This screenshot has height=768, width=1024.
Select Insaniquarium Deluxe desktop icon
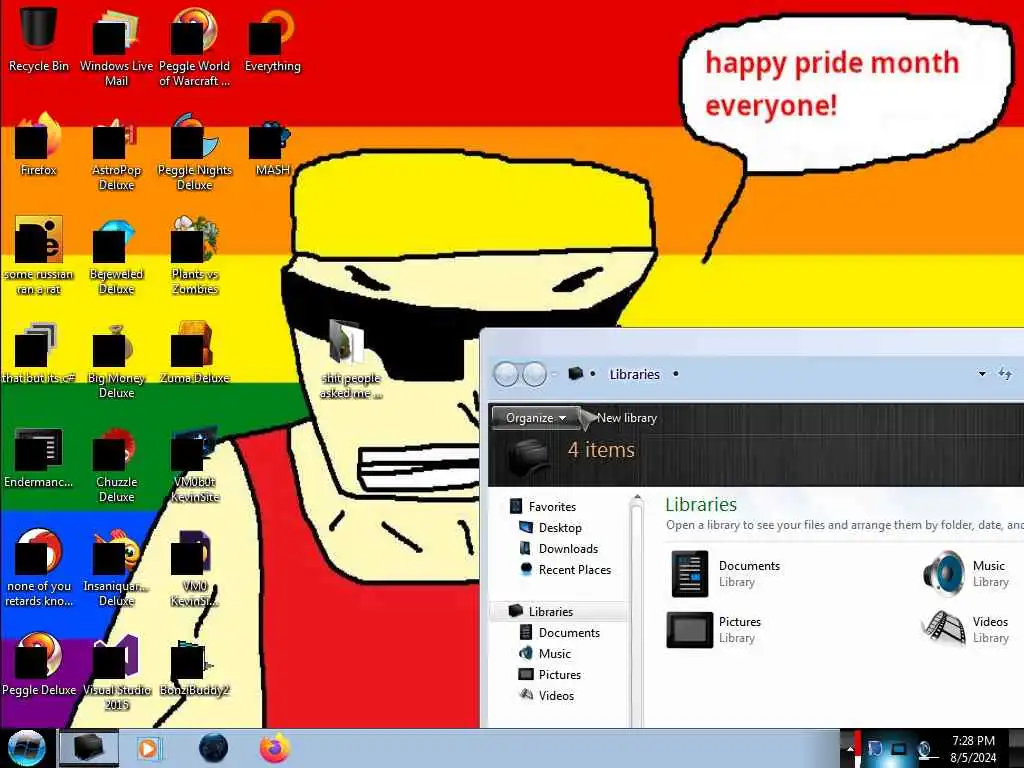pos(116,568)
